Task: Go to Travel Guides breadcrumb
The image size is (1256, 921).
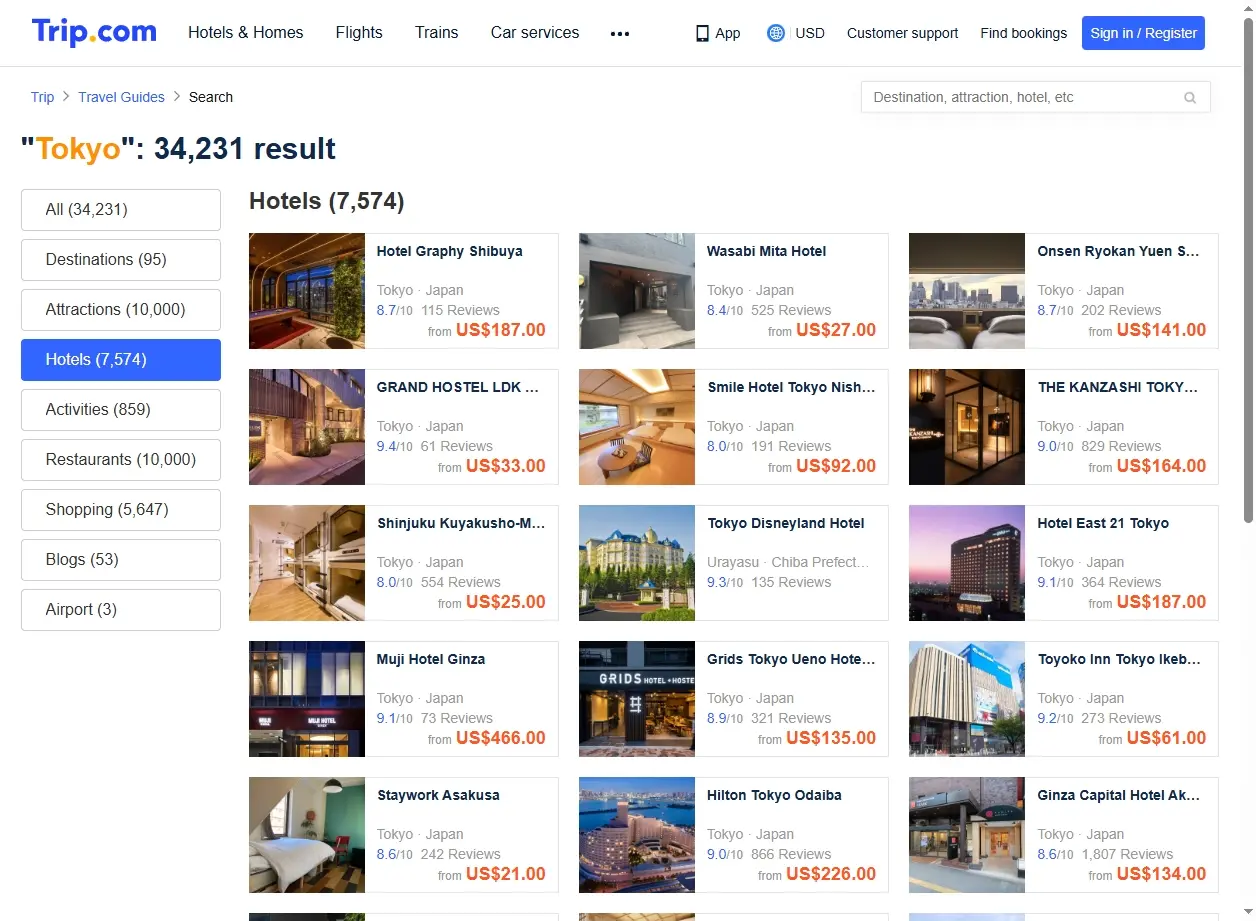Action: 121,97
